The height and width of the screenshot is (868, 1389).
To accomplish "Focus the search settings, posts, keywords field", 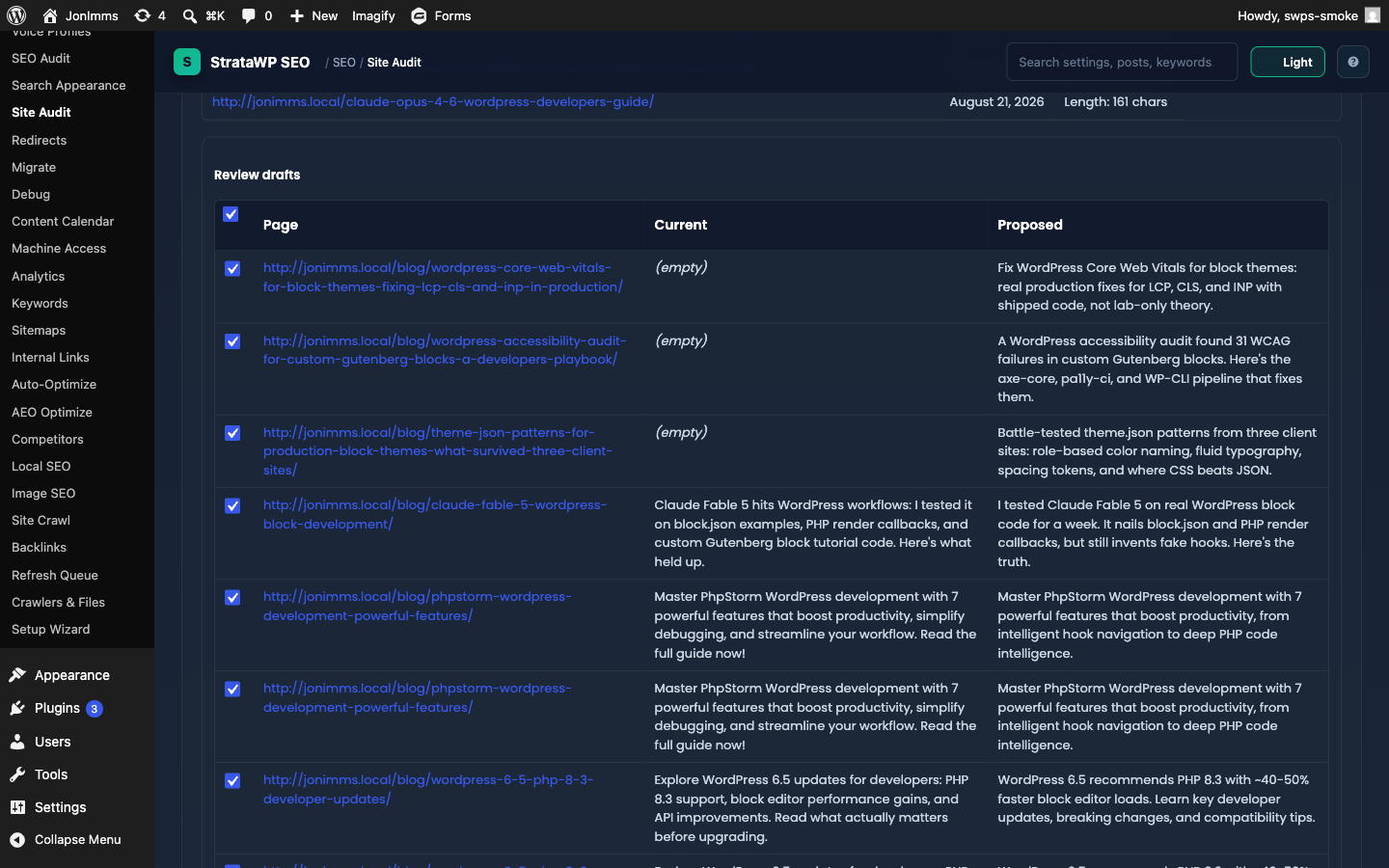I will click(x=1122, y=62).
